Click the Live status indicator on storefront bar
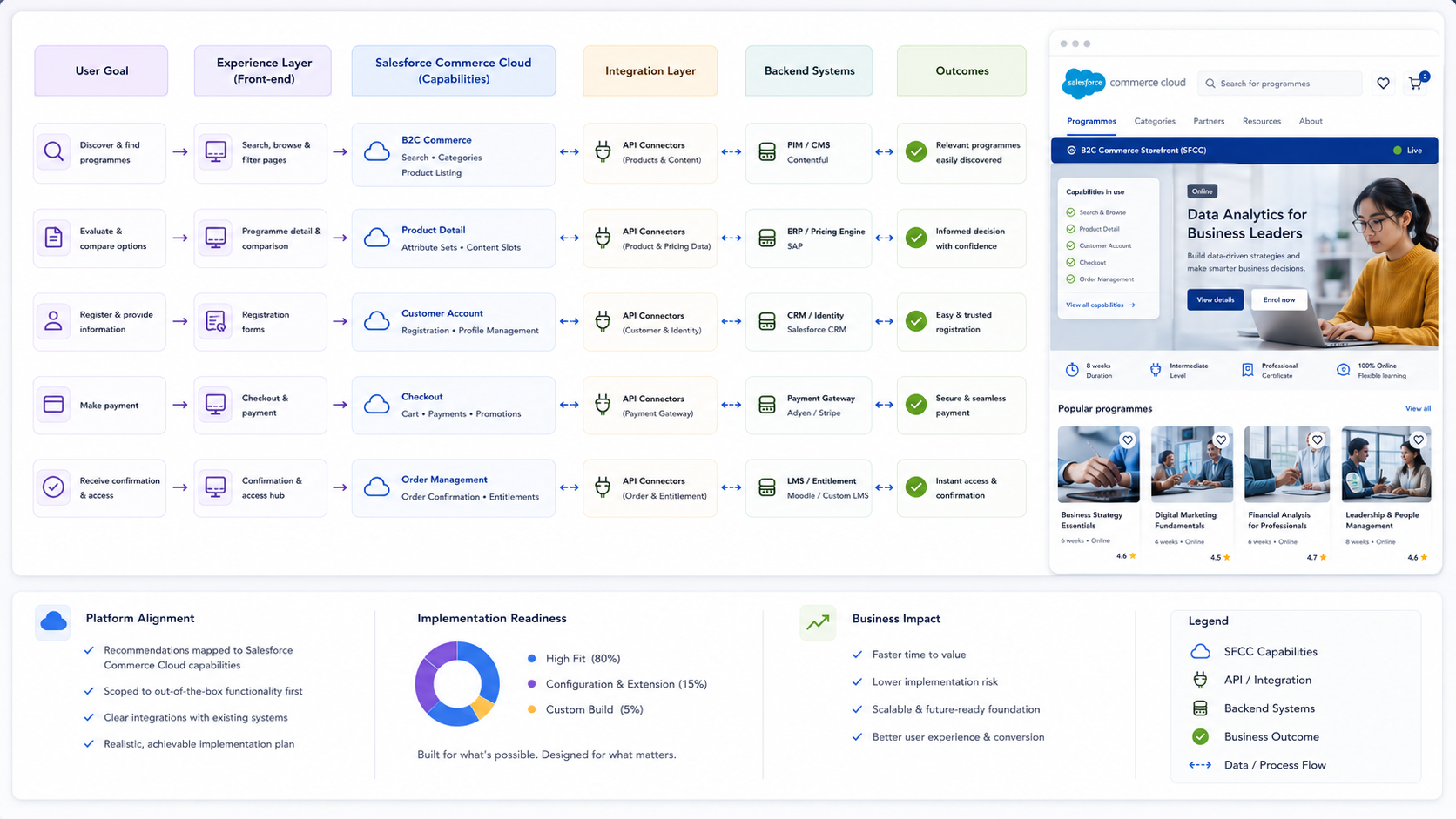The width and height of the screenshot is (1456, 819). 1407,151
